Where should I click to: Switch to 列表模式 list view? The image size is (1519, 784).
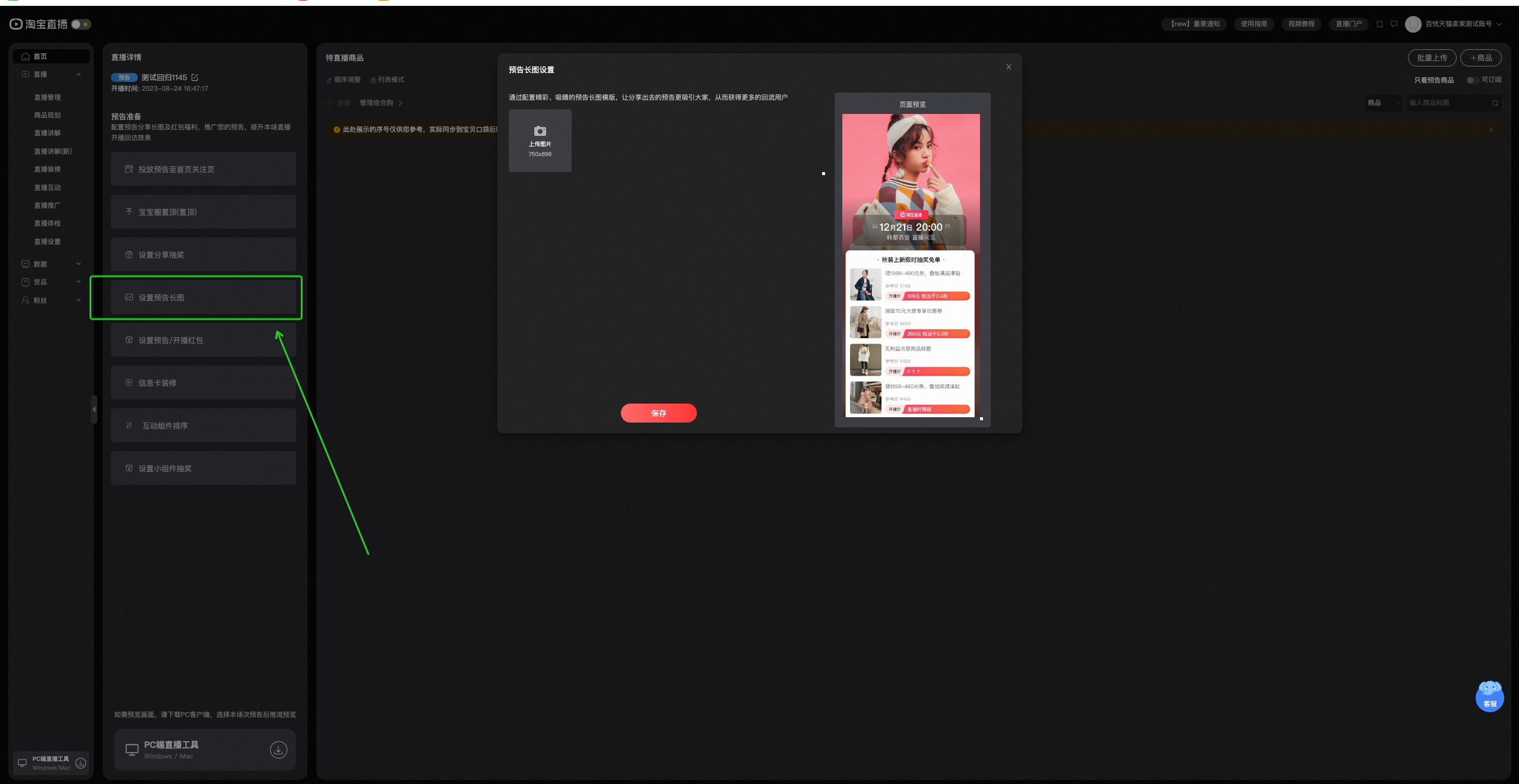pyautogui.click(x=387, y=80)
